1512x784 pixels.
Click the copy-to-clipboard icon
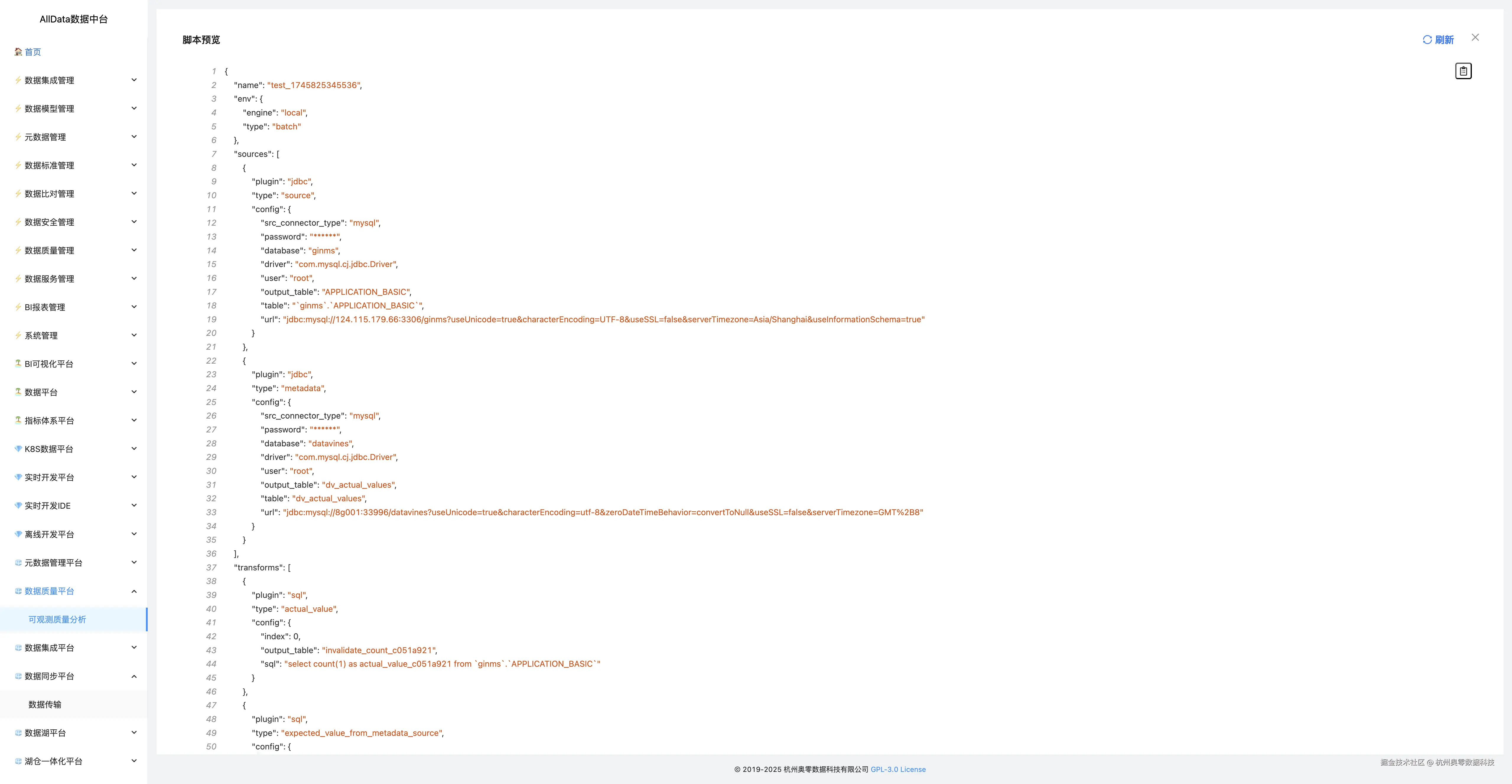pos(1463,71)
